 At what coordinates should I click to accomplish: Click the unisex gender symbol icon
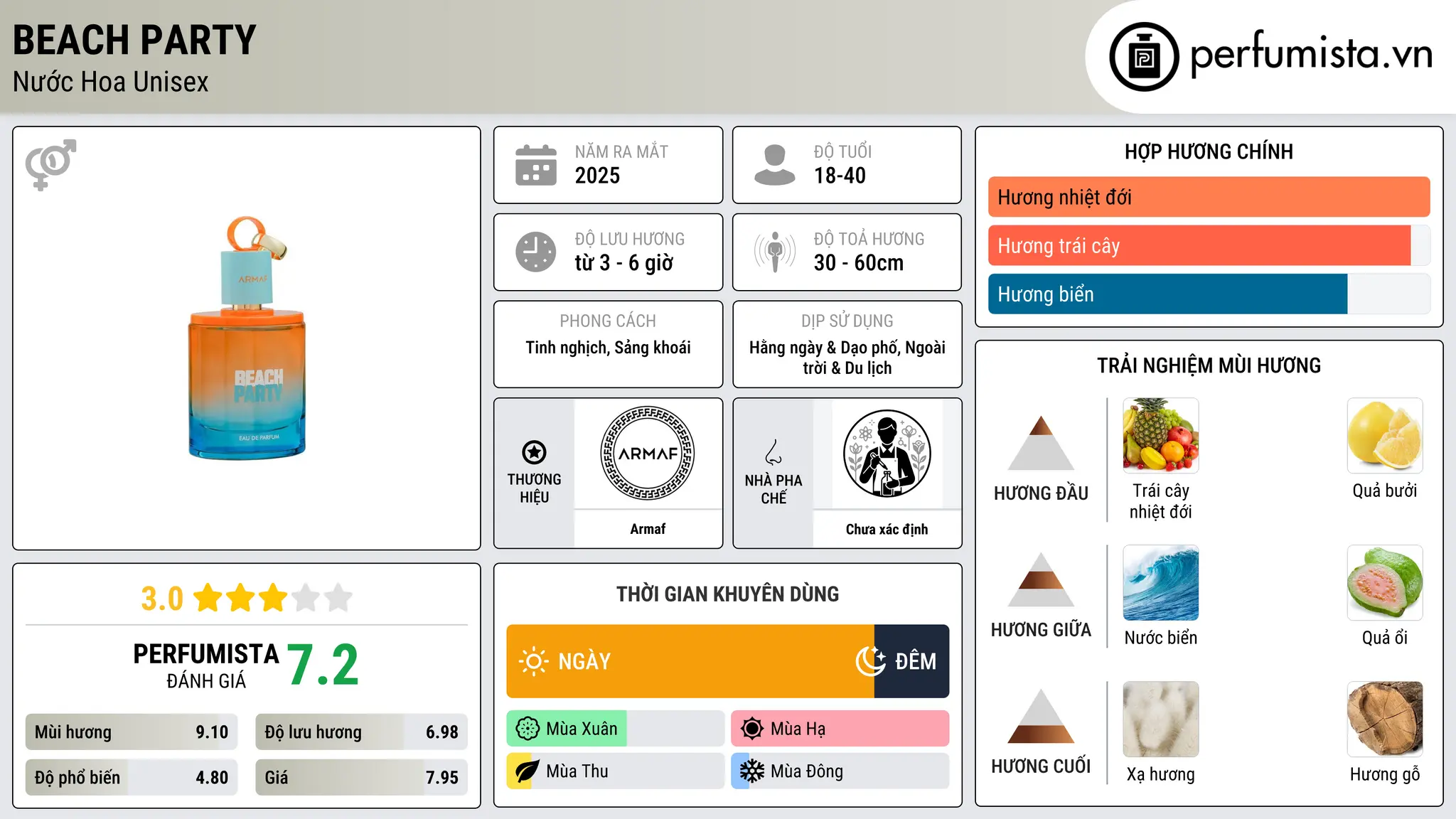[x=50, y=164]
